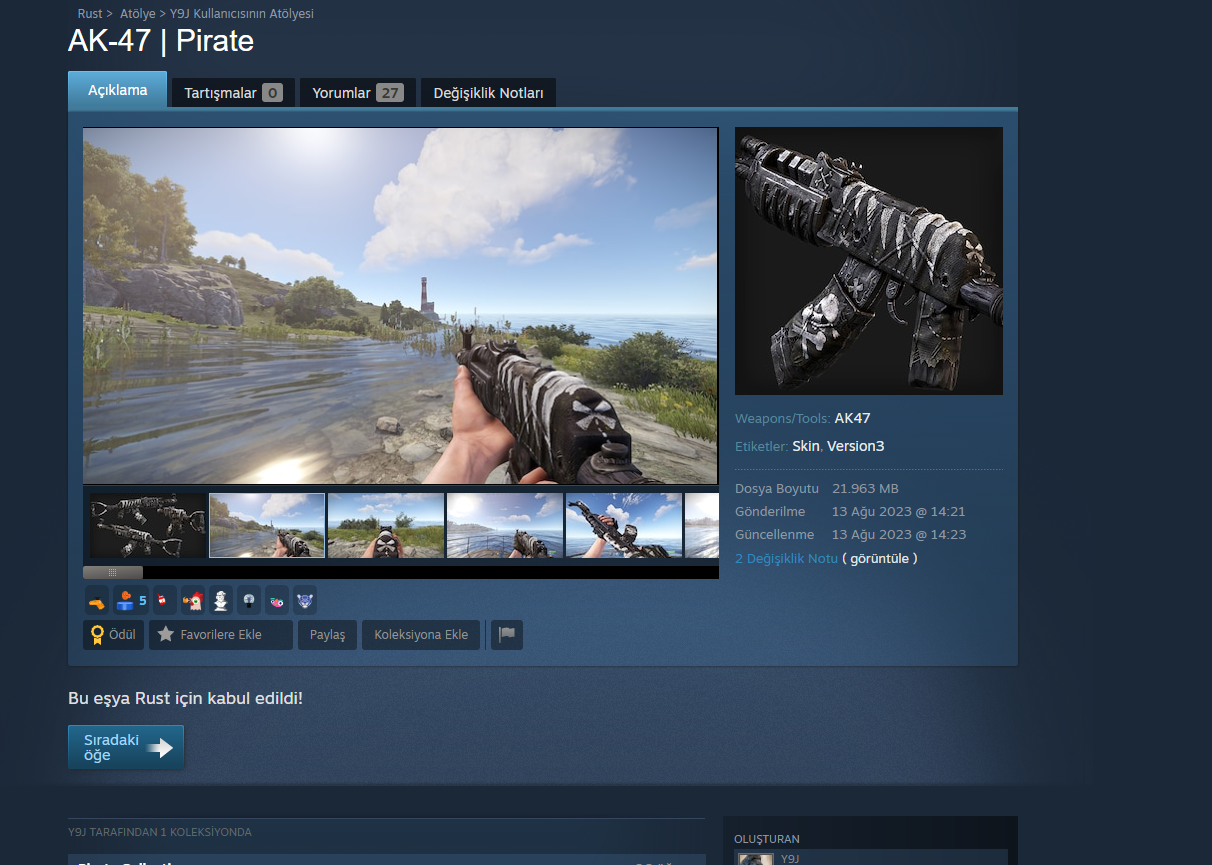The width and height of the screenshot is (1212, 865).
Task: Click text Bu eşya Rust için kabul edildi!
Action: [185, 697]
